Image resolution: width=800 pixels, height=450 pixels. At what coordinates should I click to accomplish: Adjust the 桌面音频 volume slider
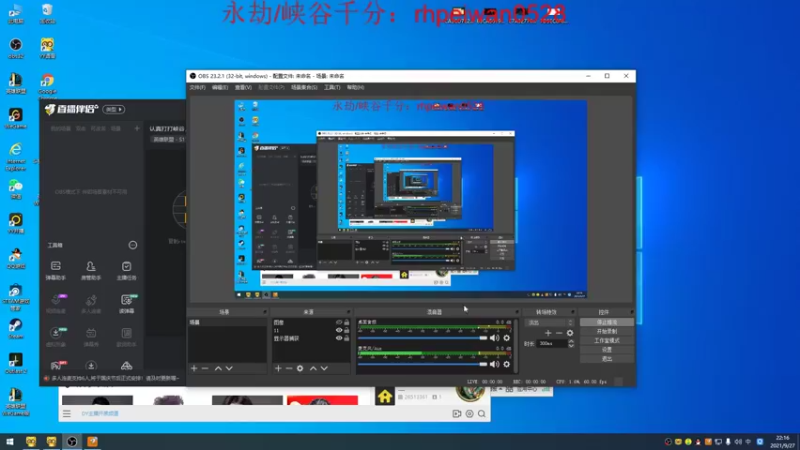point(422,338)
